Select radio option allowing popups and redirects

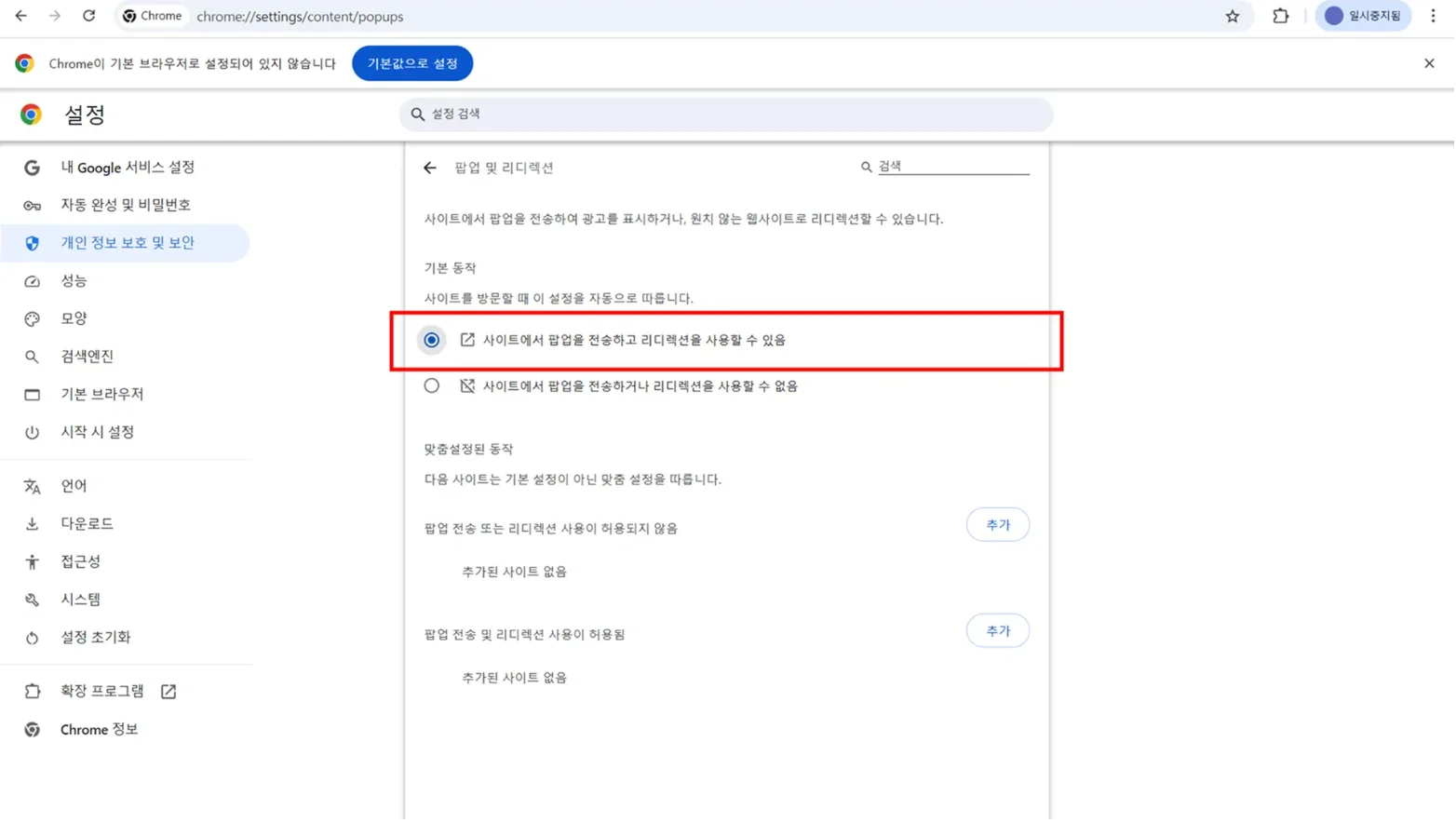click(x=432, y=341)
